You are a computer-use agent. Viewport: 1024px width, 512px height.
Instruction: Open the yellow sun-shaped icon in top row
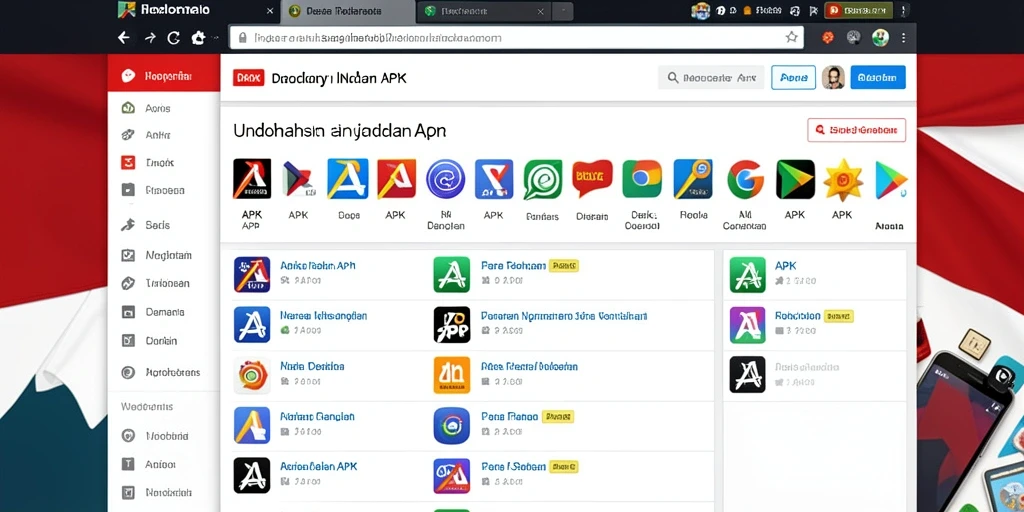pyautogui.click(x=843, y=180)
